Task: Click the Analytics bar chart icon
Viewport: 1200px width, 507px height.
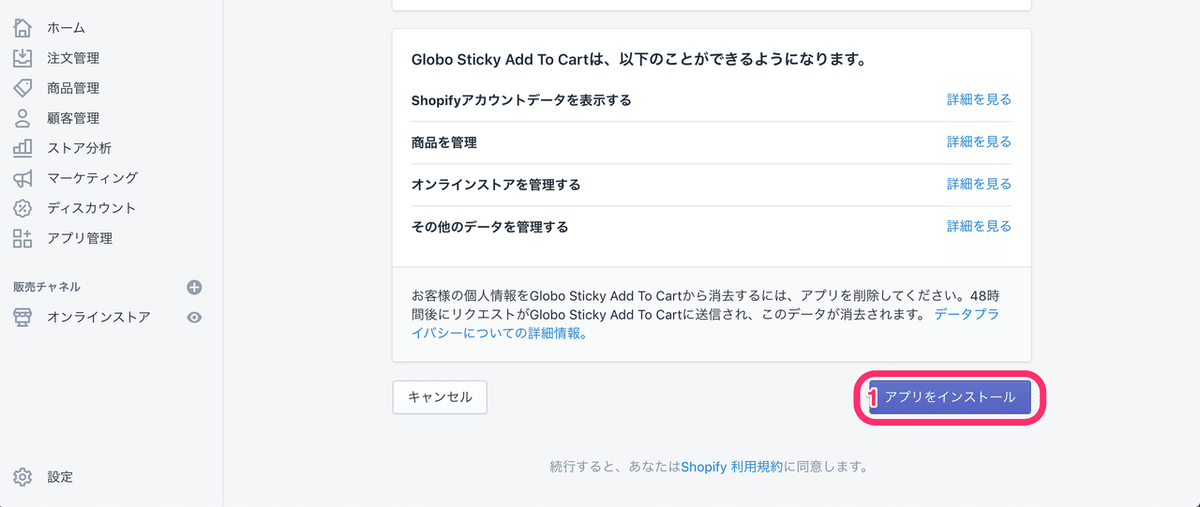Action: point(22,148)
